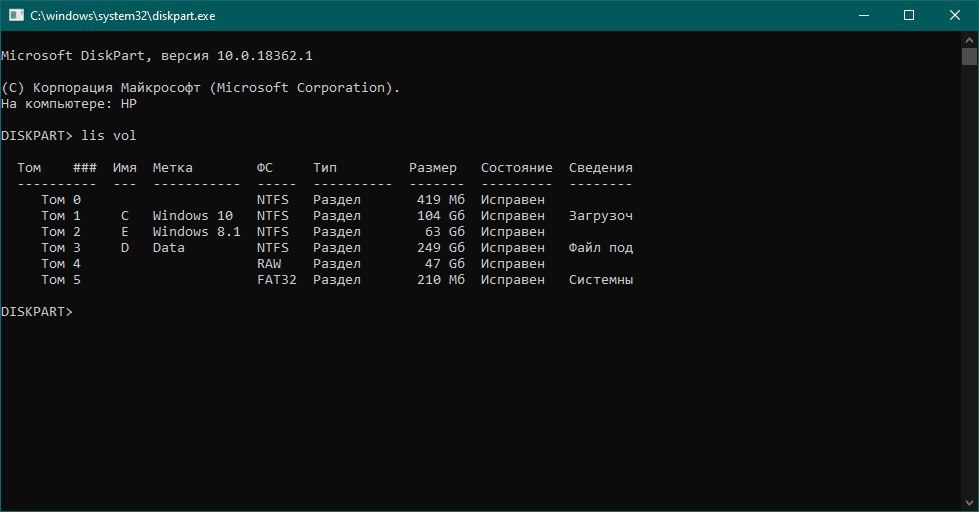The image size is (979, 512).
Task: Minimize the diskpart.exe window
Action: (864, 15)
